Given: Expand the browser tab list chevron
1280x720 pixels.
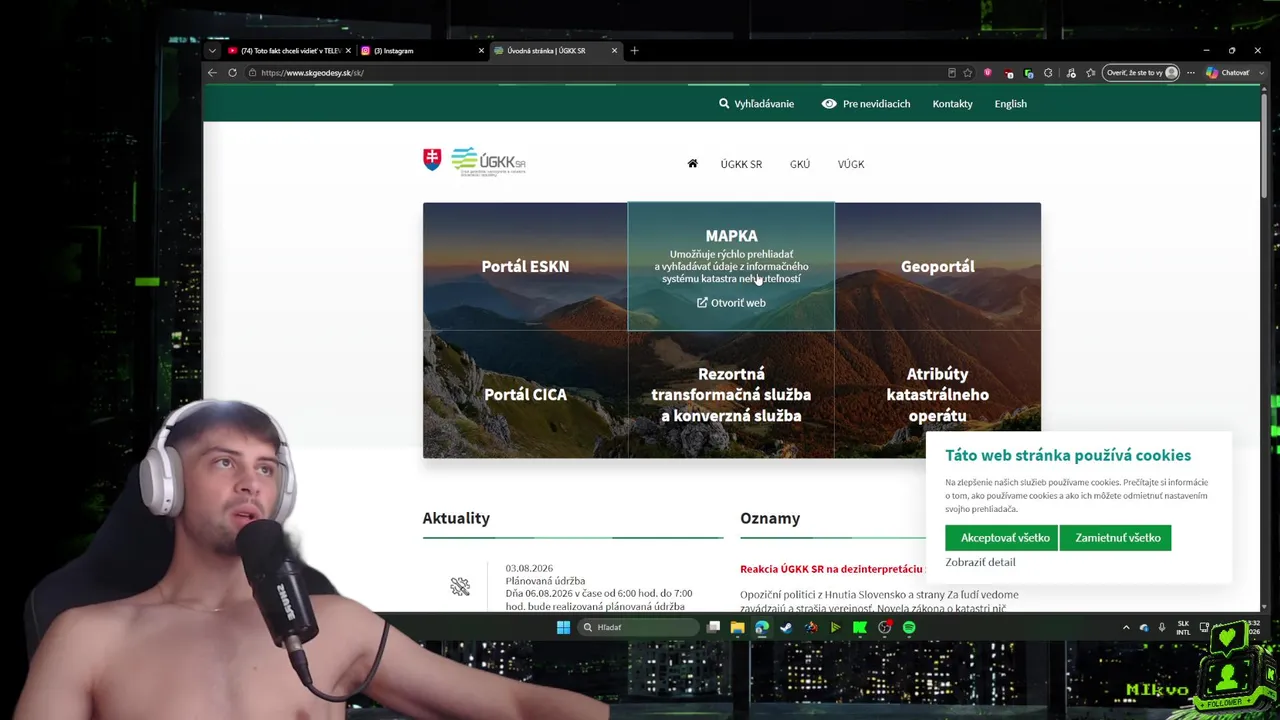Looking at the screenshot, I should (x=212, y=51).
